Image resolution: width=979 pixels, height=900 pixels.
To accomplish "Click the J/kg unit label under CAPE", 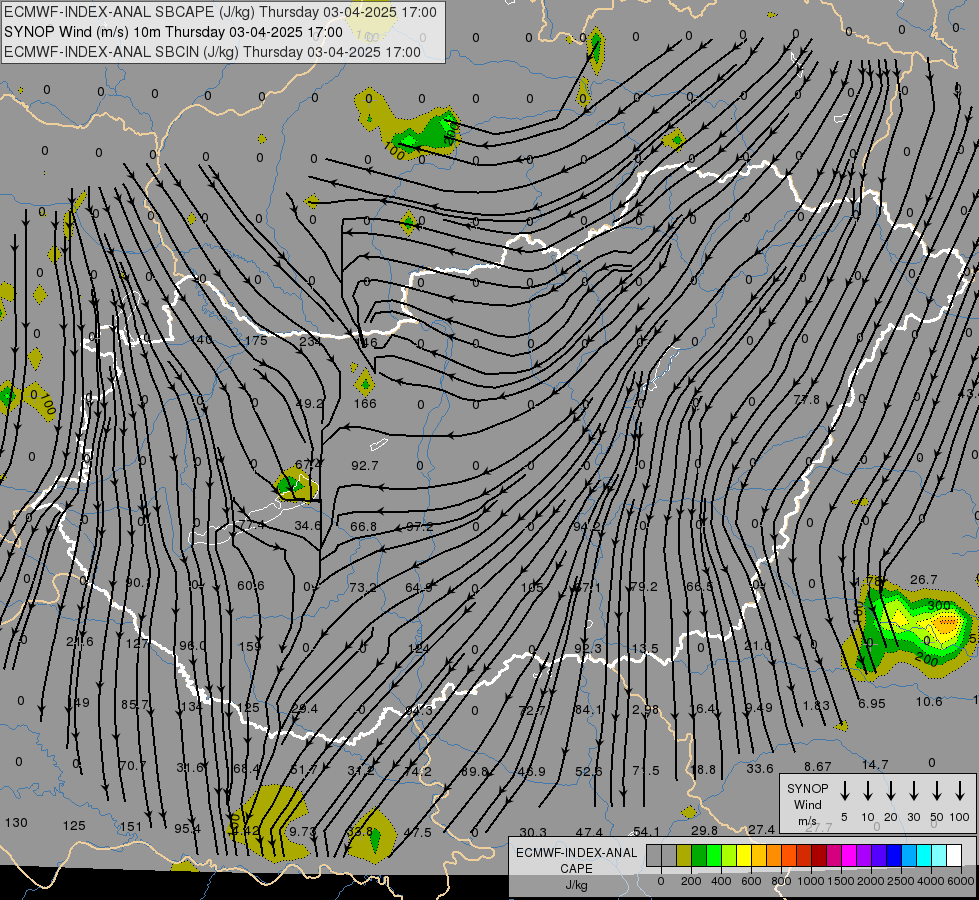I will point(576,885).
